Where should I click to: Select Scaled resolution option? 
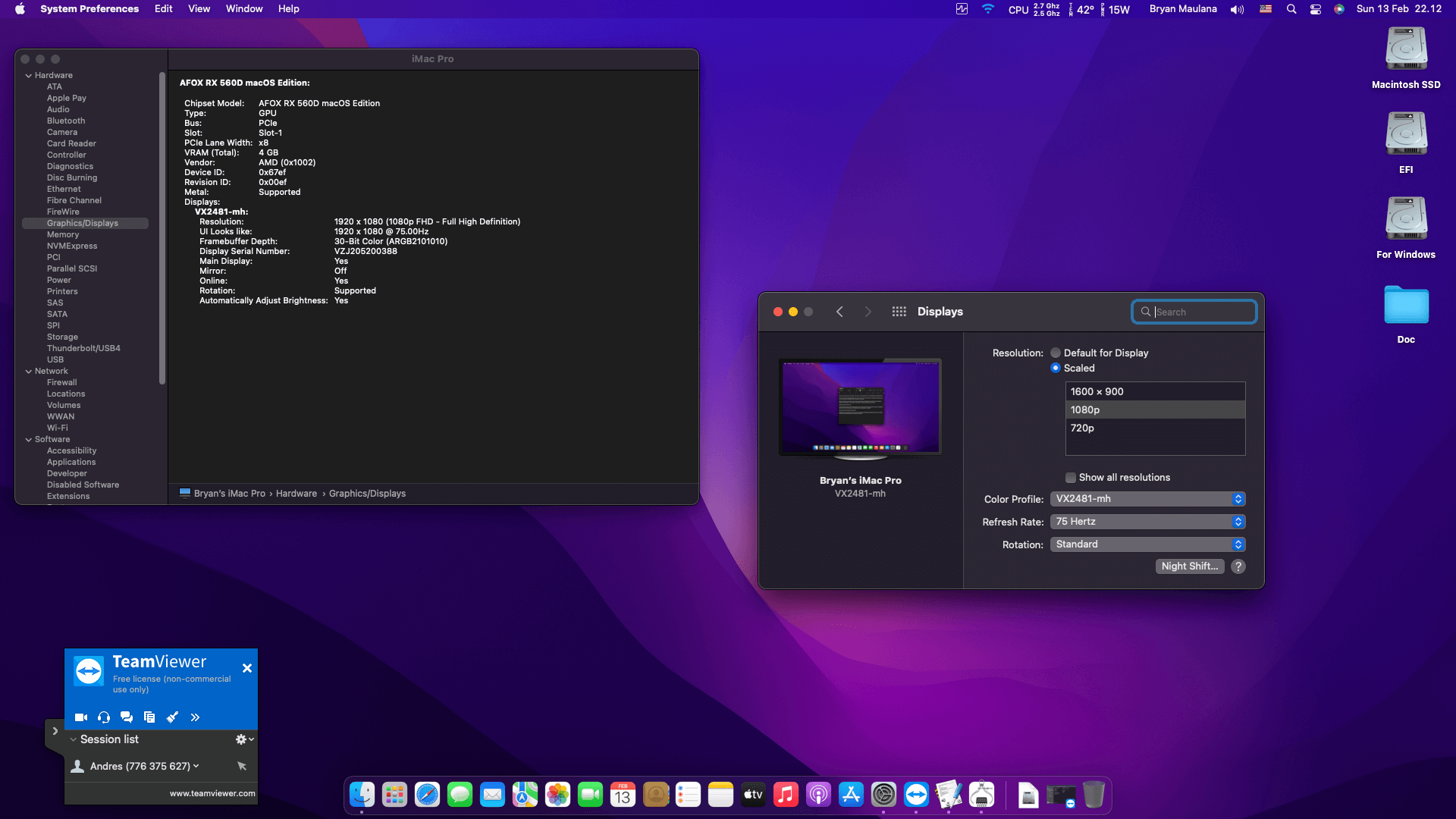[x=1056, y=368]
